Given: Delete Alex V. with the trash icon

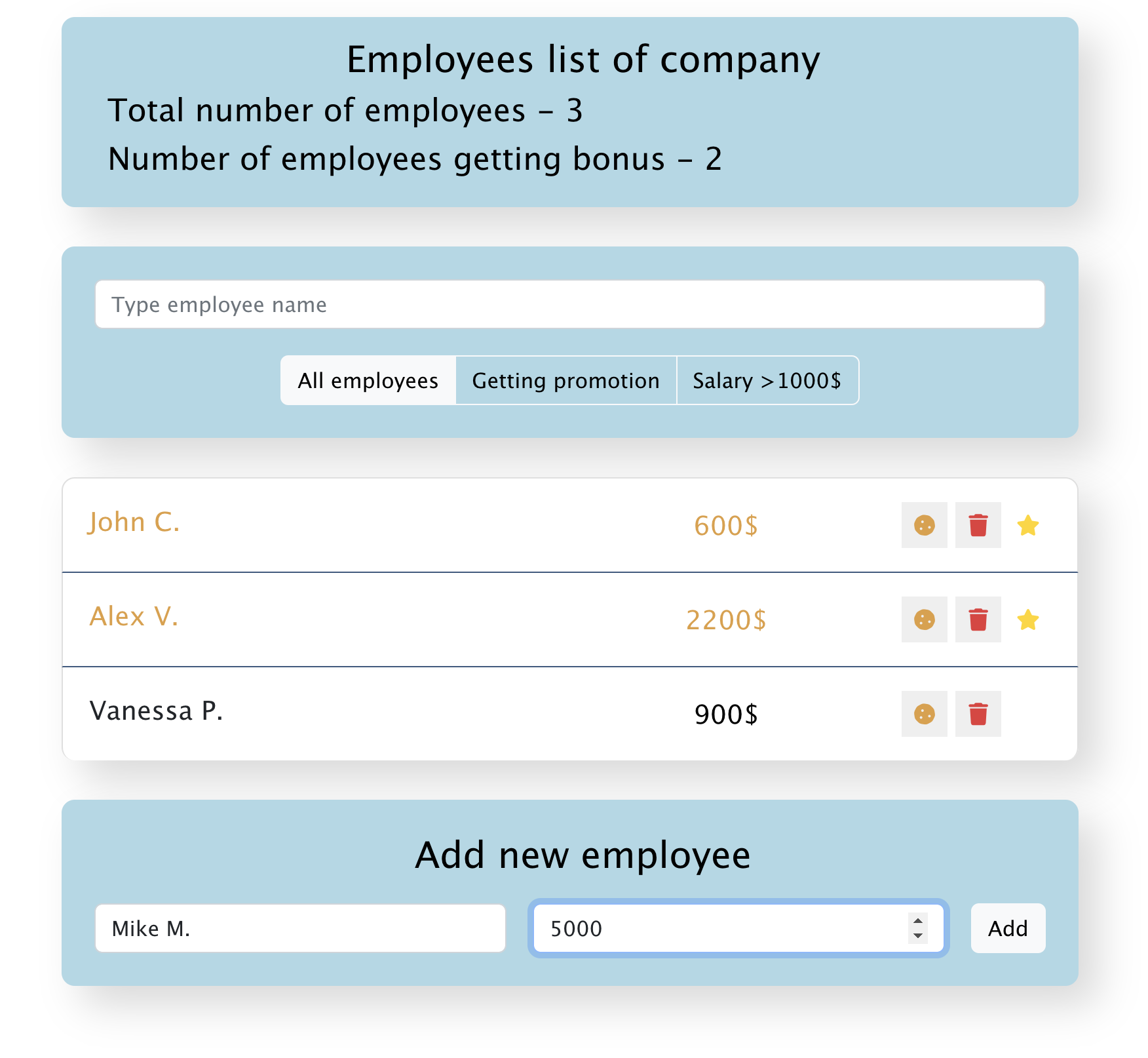Looking at the screenshot, I should 978,620.
